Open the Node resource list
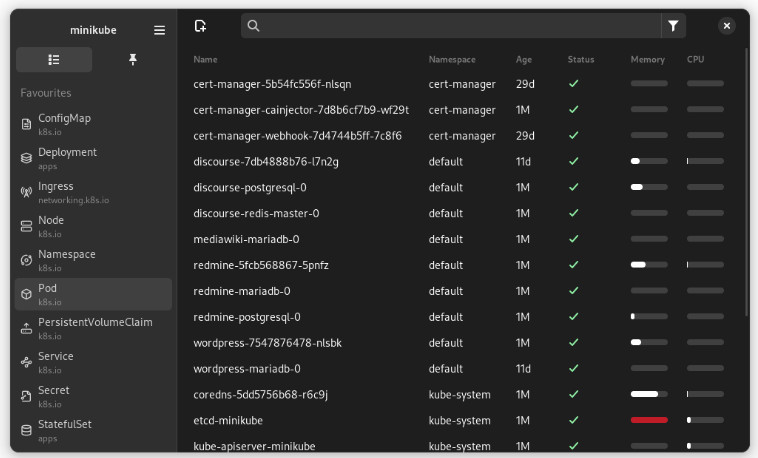Image resolution: width=758 pixels, height=458 pixels. (x=93, y=226)
